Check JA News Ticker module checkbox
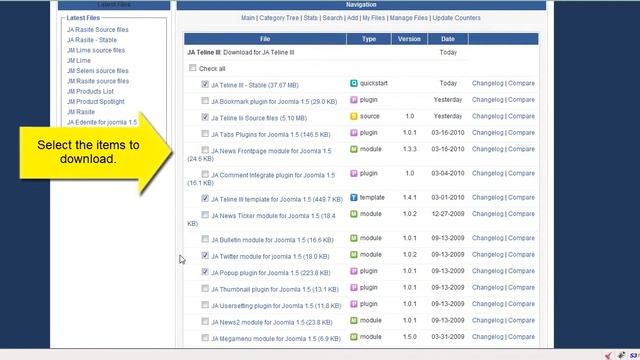This screenshot has width=640, height=360. click(x=205, y=215)
